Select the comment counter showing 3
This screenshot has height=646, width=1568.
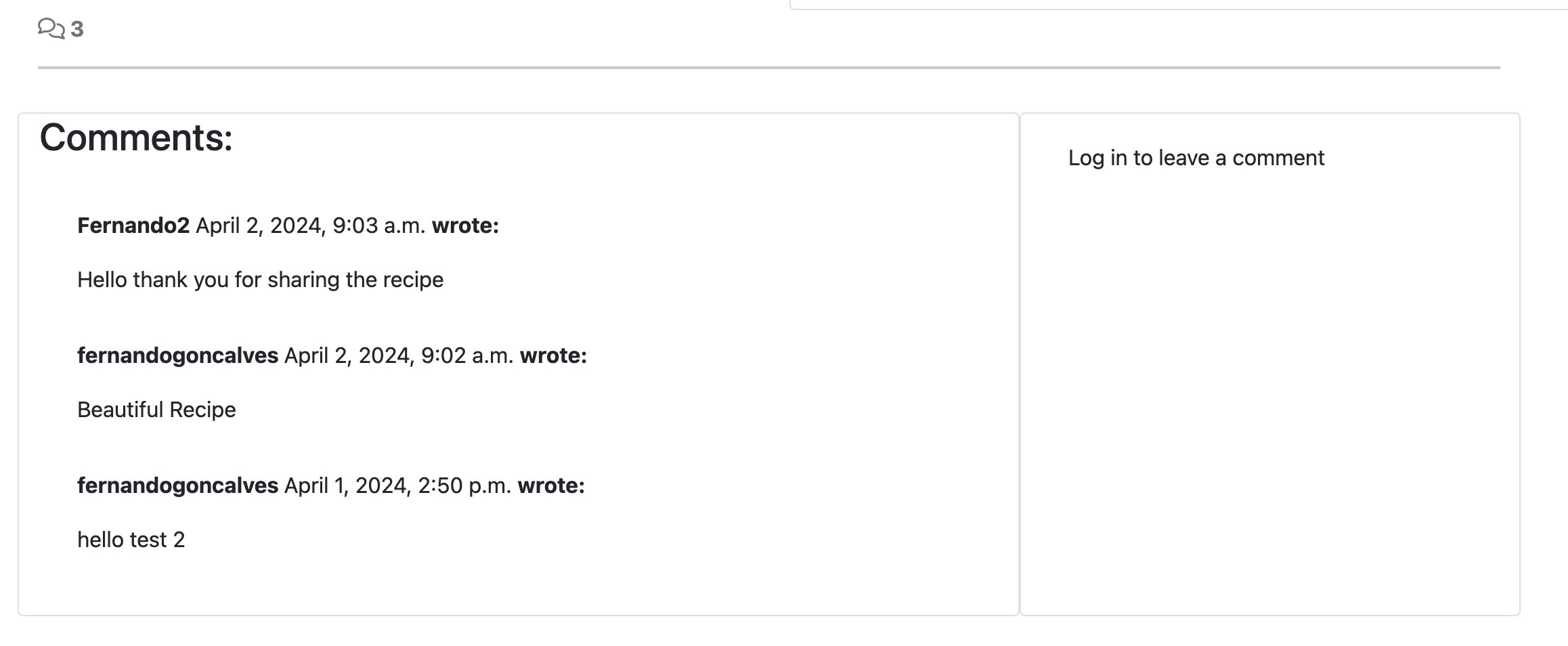click(77, 29)
